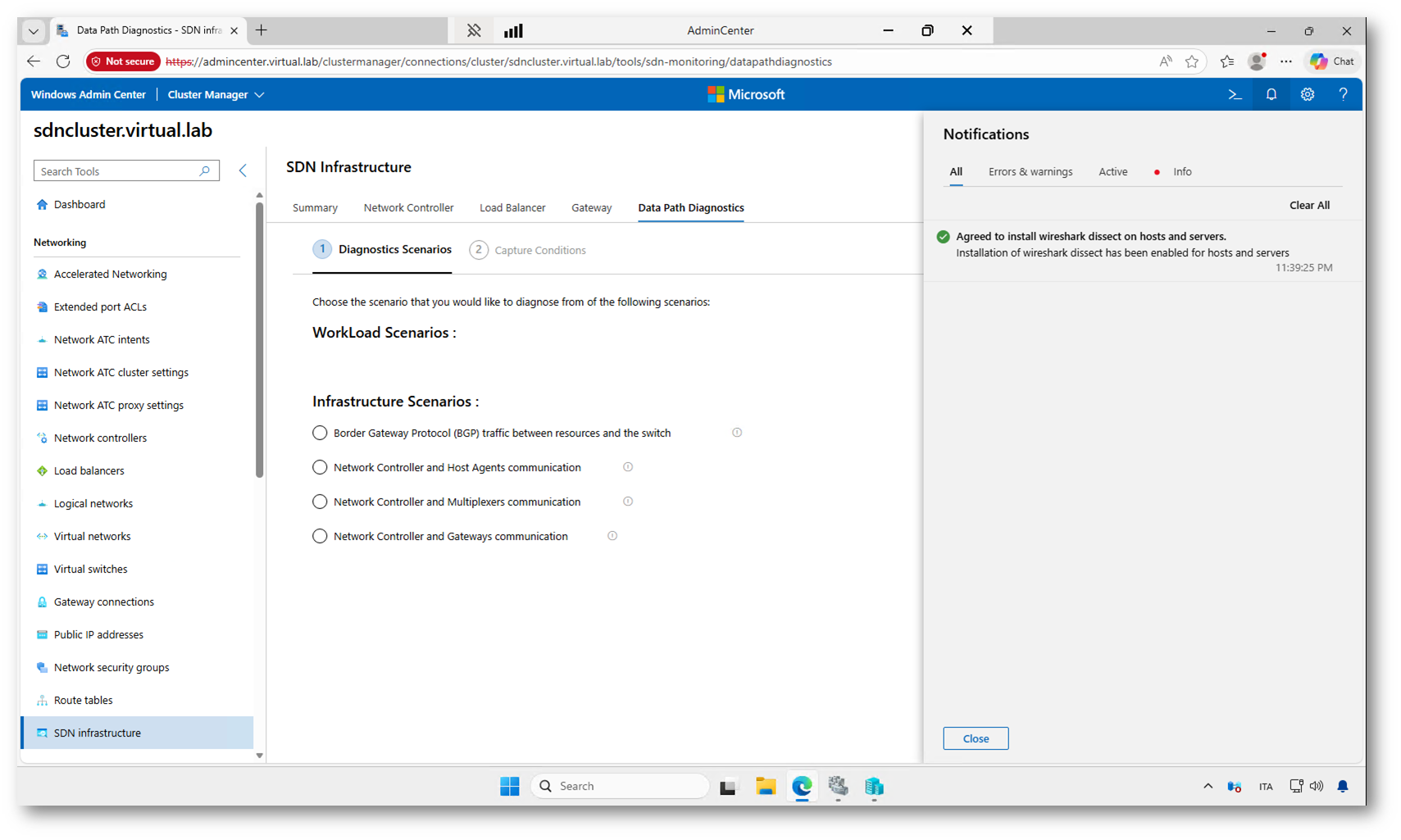
Task: Click the help question mark icon
Action: [x=1343, y=95]
